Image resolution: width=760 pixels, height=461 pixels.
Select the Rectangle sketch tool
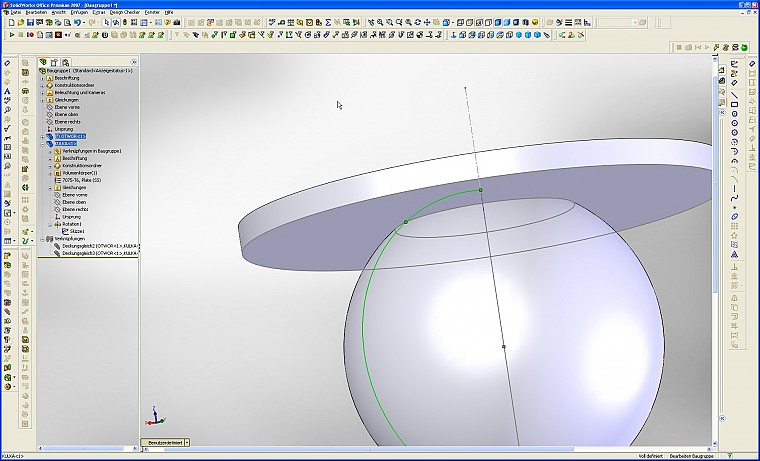[x=734, y=104]
